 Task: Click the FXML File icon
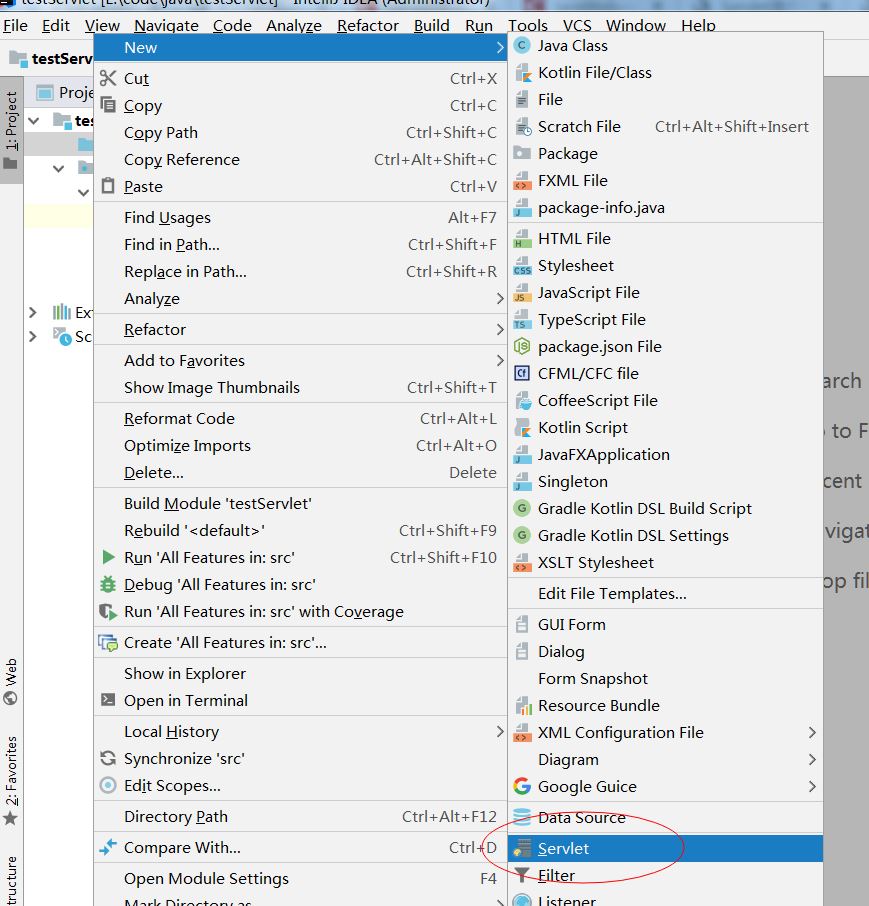522,181
